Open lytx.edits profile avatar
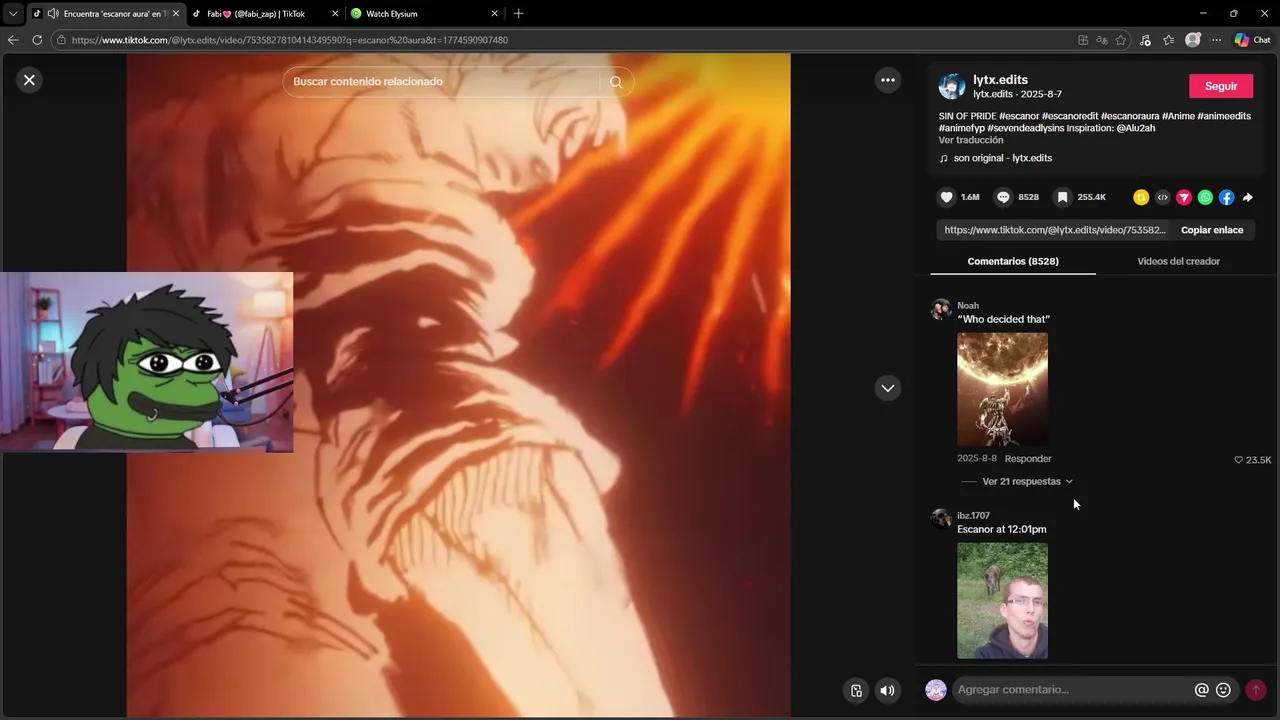Viewport: 1280px width, 720px height. pos(951,86)
